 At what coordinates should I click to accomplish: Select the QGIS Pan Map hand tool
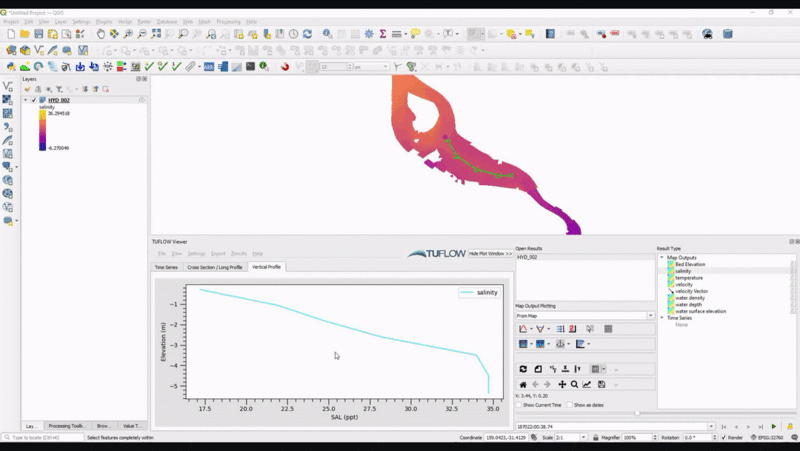click(100, 34)
